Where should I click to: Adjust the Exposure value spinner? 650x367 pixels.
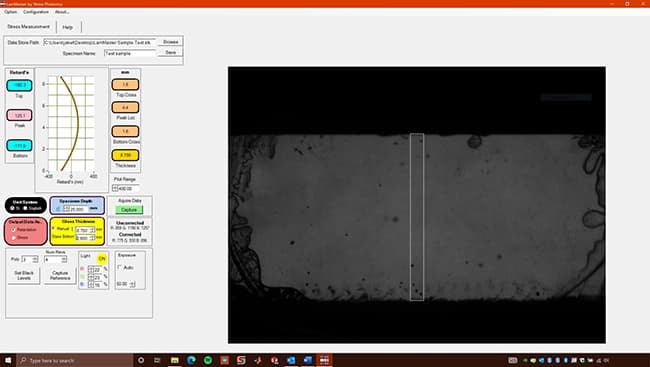[132, 284]
